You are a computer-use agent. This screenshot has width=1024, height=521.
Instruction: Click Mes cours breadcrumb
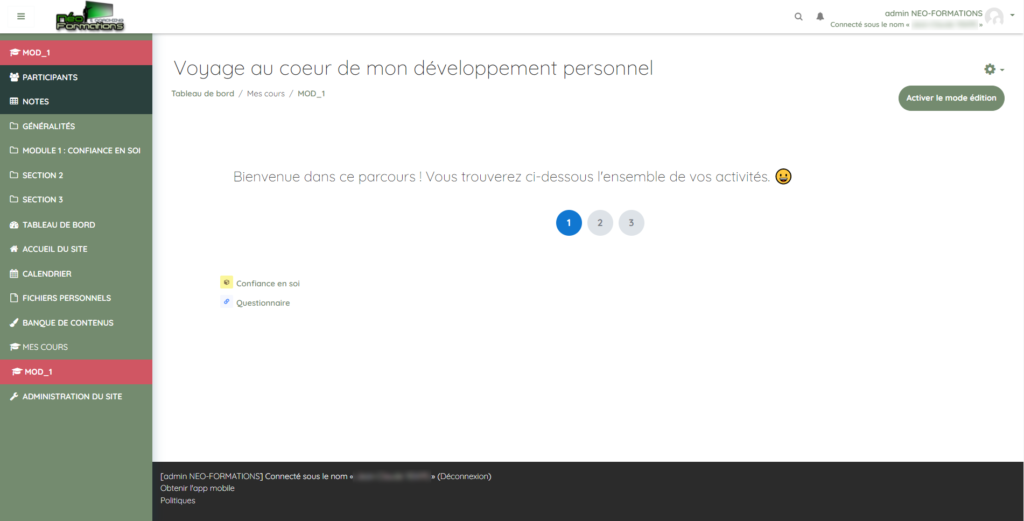[266, 93]
